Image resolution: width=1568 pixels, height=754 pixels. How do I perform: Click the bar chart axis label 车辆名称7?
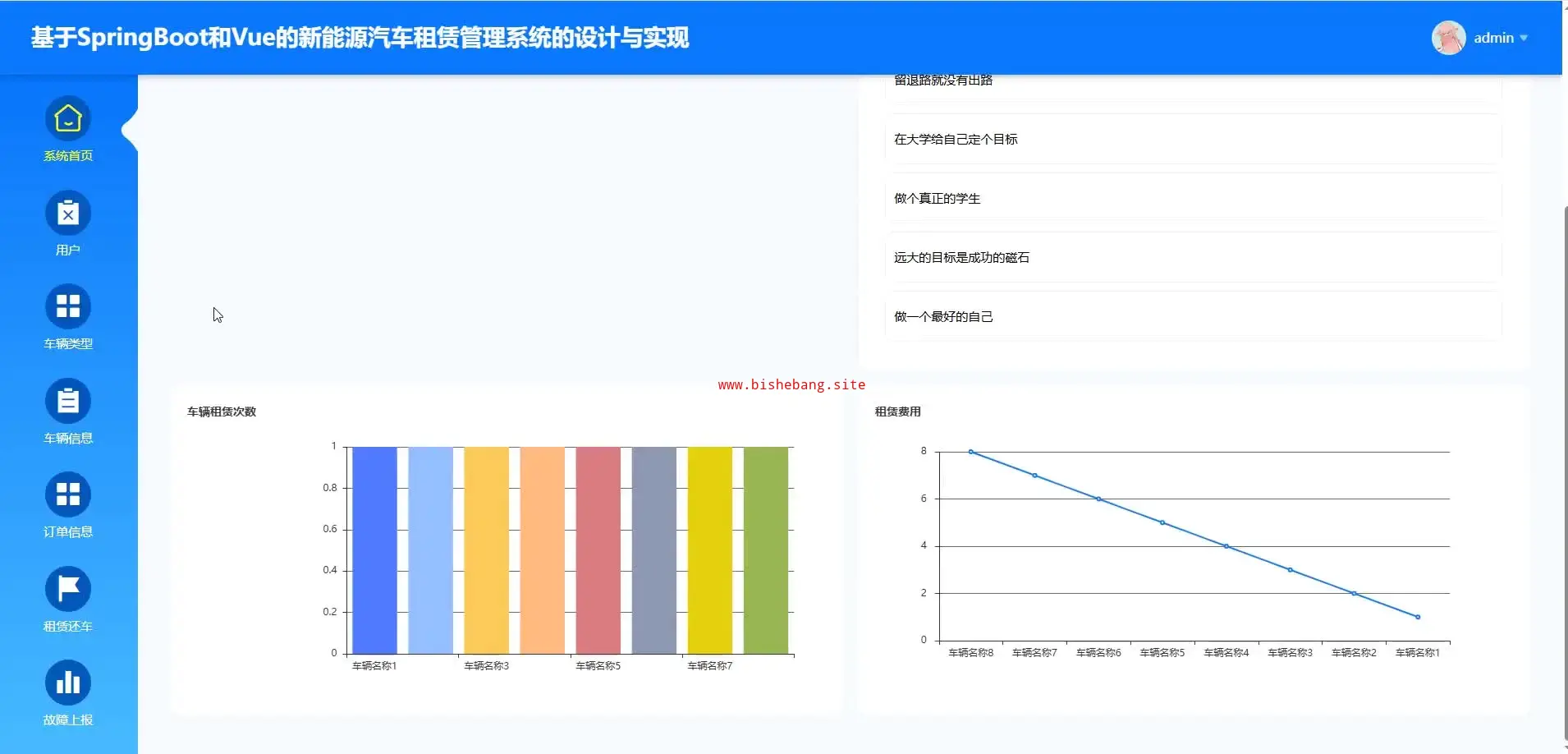click(x=710, y=666)
